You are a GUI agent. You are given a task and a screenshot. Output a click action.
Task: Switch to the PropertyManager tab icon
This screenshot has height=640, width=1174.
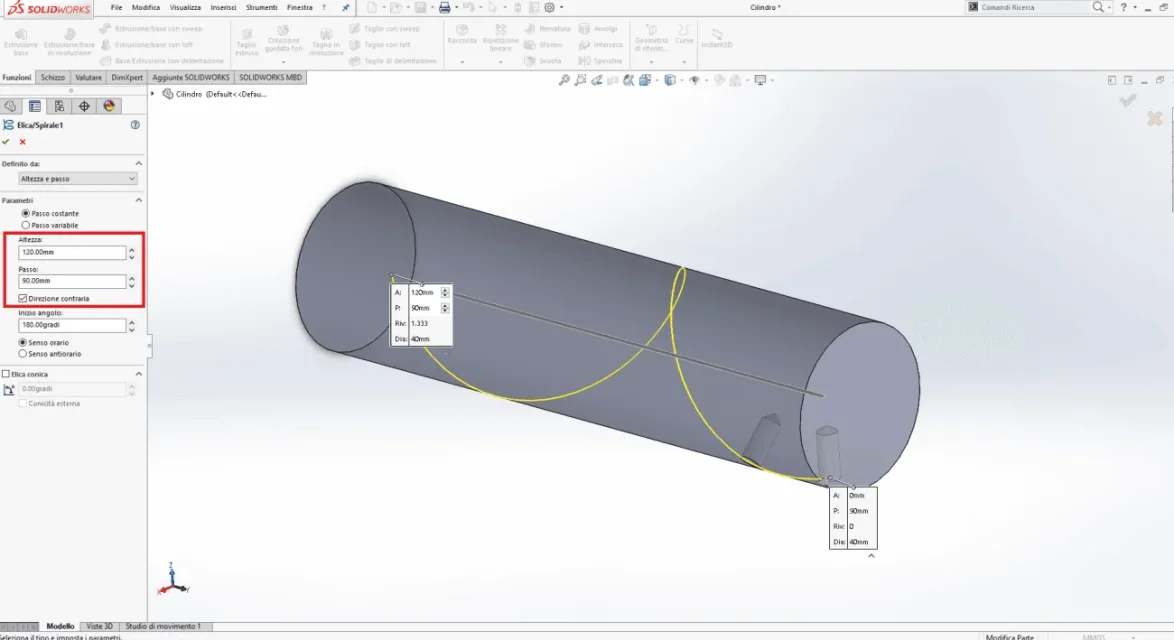pyautogui.click(x=35, y=106)
